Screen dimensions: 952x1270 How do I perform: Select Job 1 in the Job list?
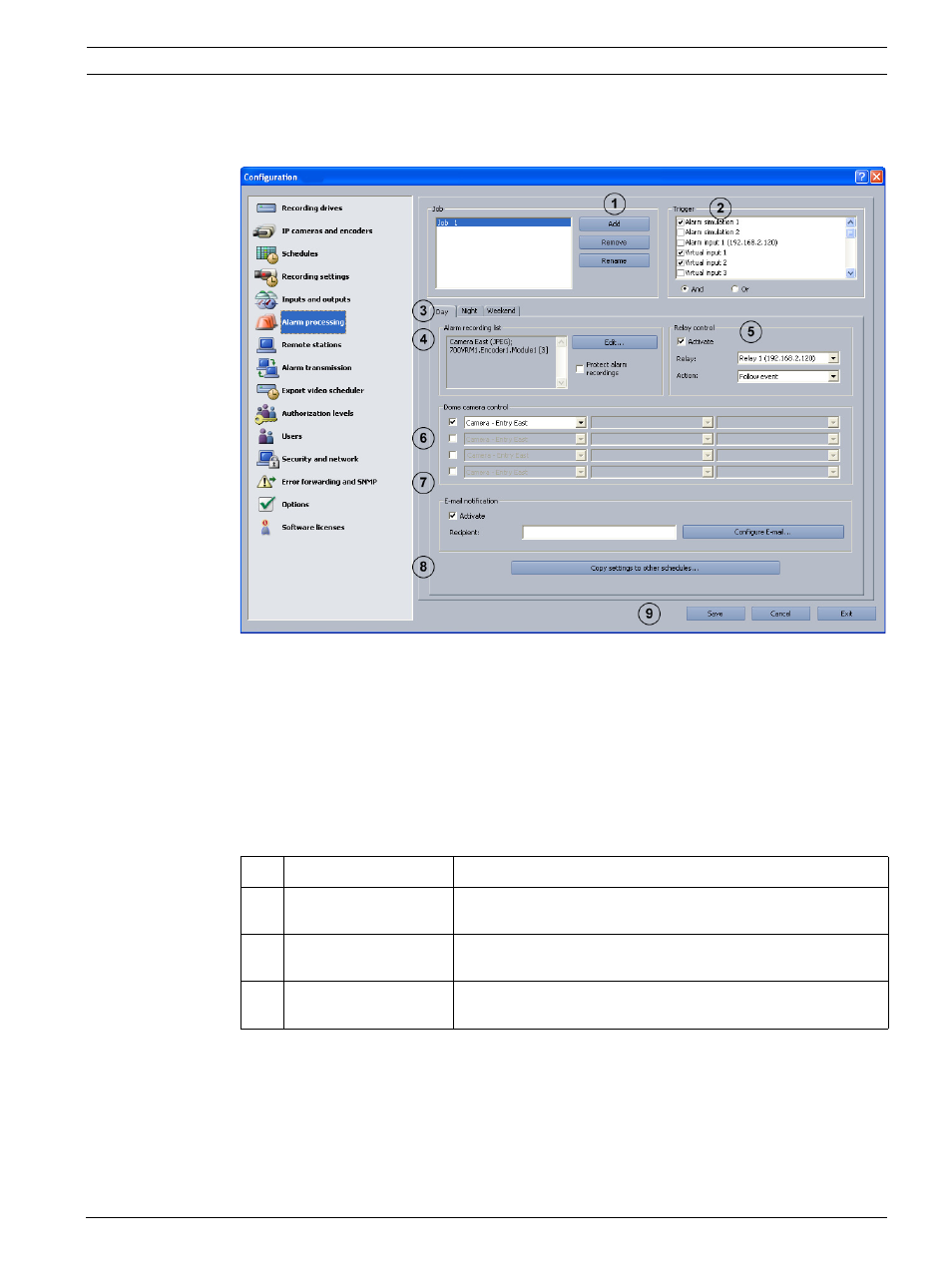[503, 223]
